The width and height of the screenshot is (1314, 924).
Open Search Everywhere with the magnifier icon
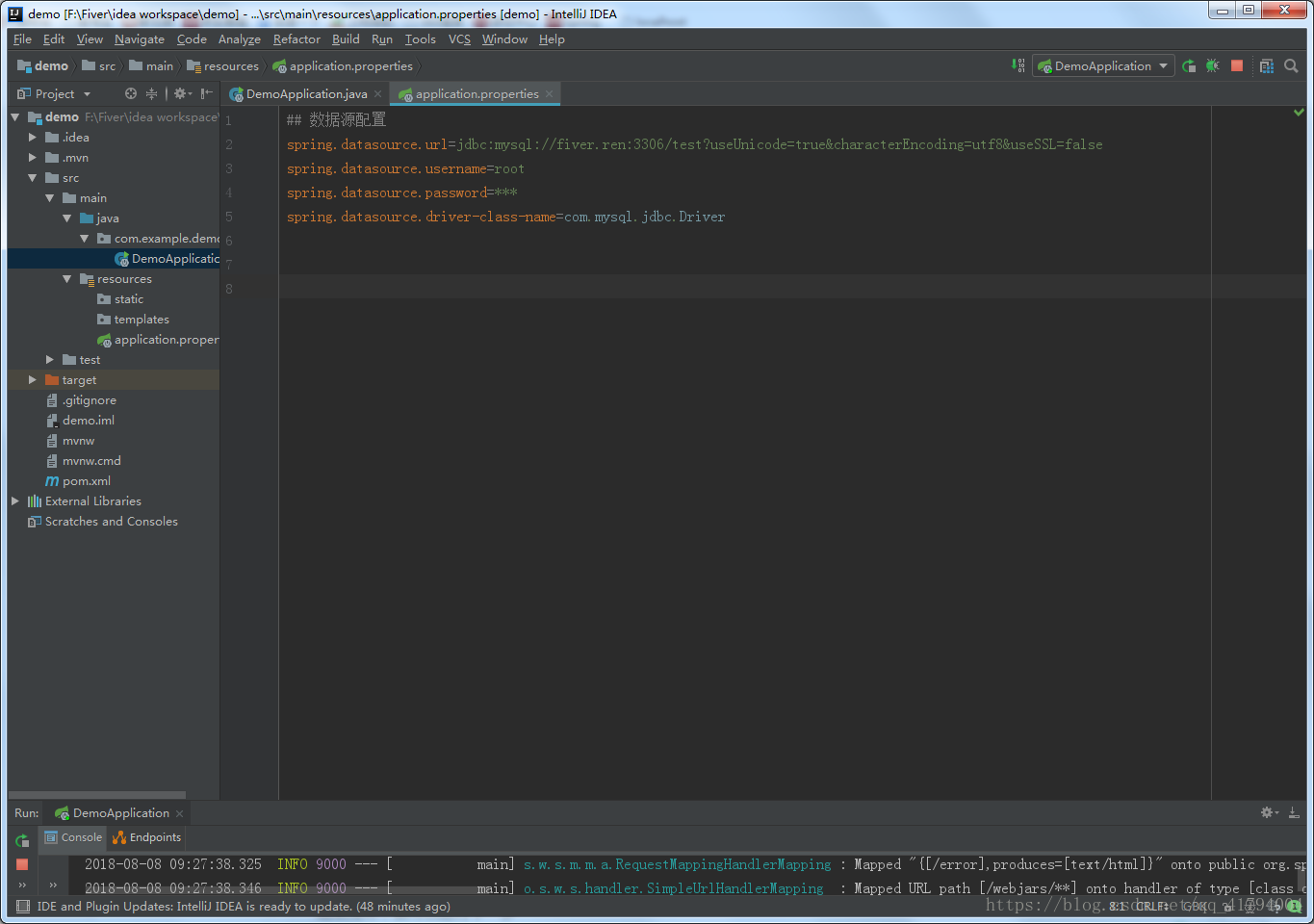pos(1291,65)
